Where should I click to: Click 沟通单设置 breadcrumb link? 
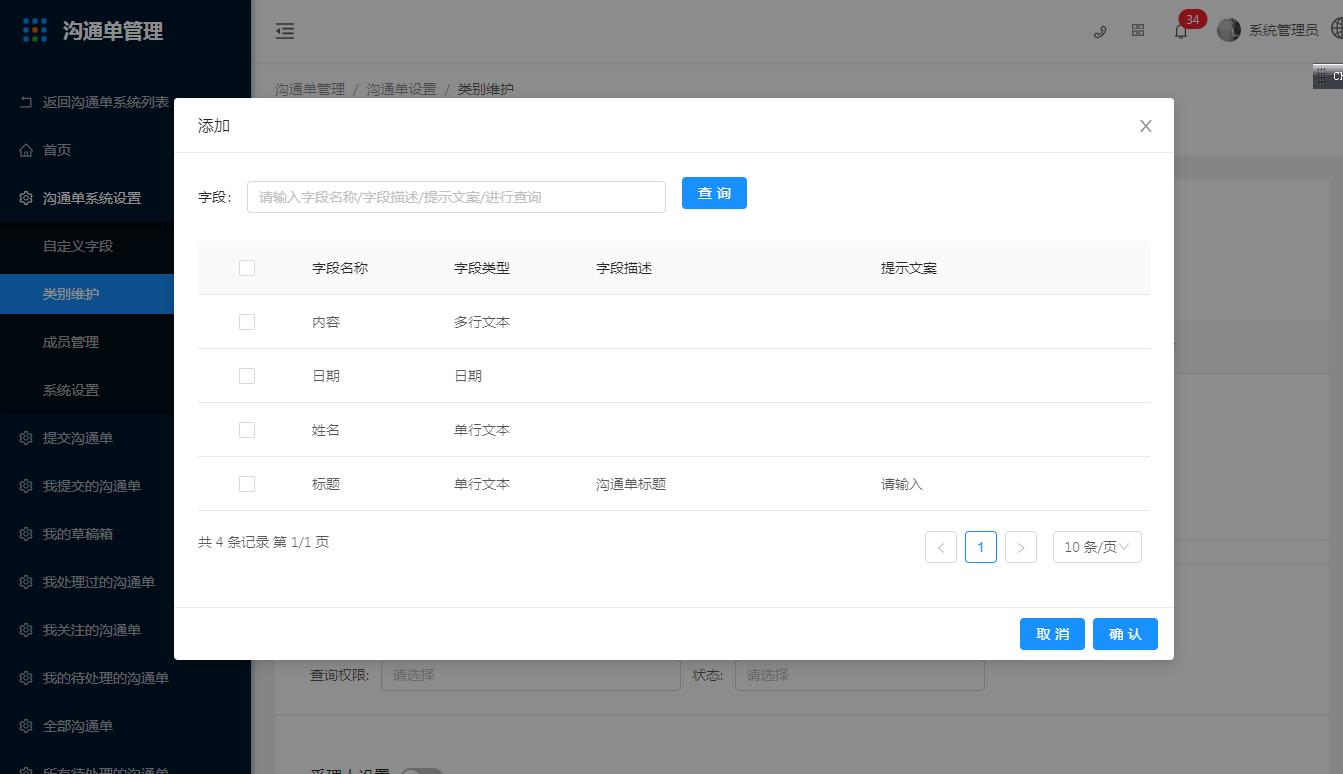point(401,89)
